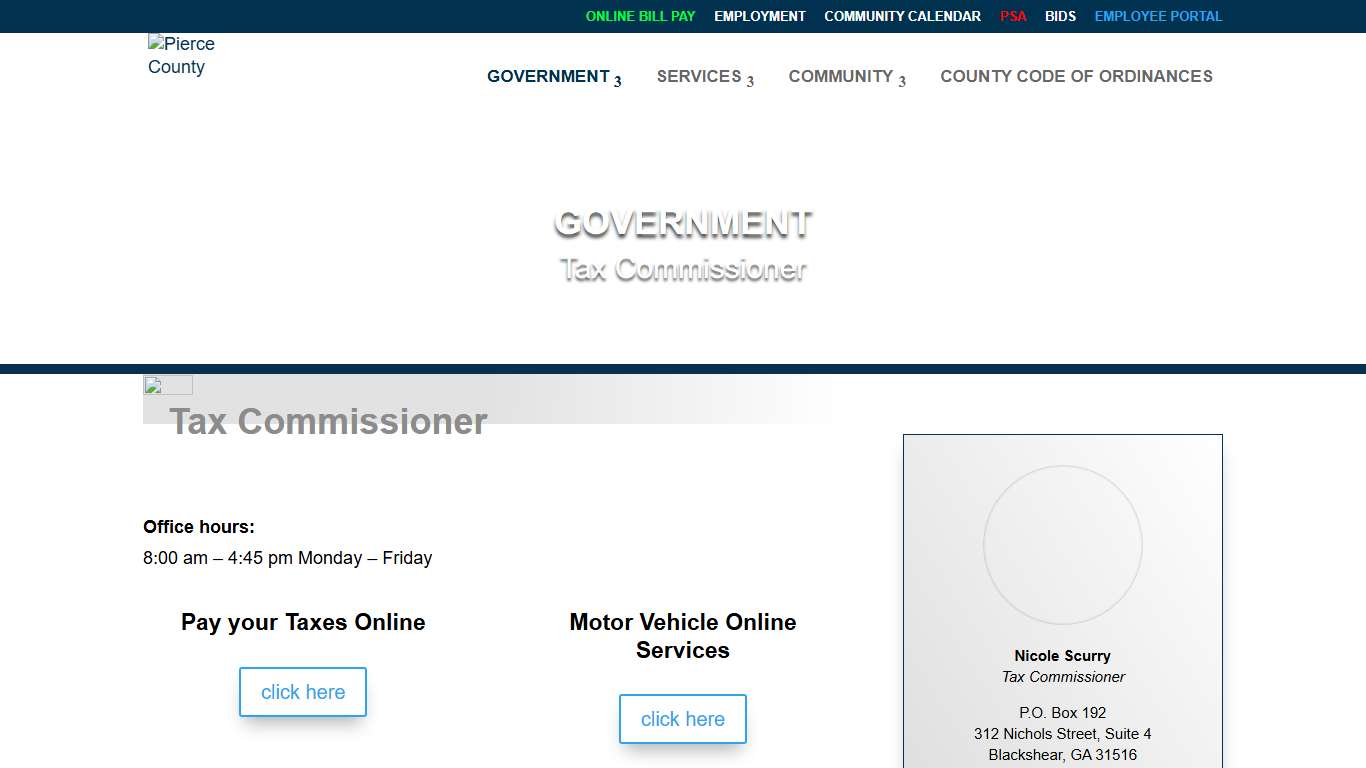
Task: View the Community Calendar
Action: (902, 16)
